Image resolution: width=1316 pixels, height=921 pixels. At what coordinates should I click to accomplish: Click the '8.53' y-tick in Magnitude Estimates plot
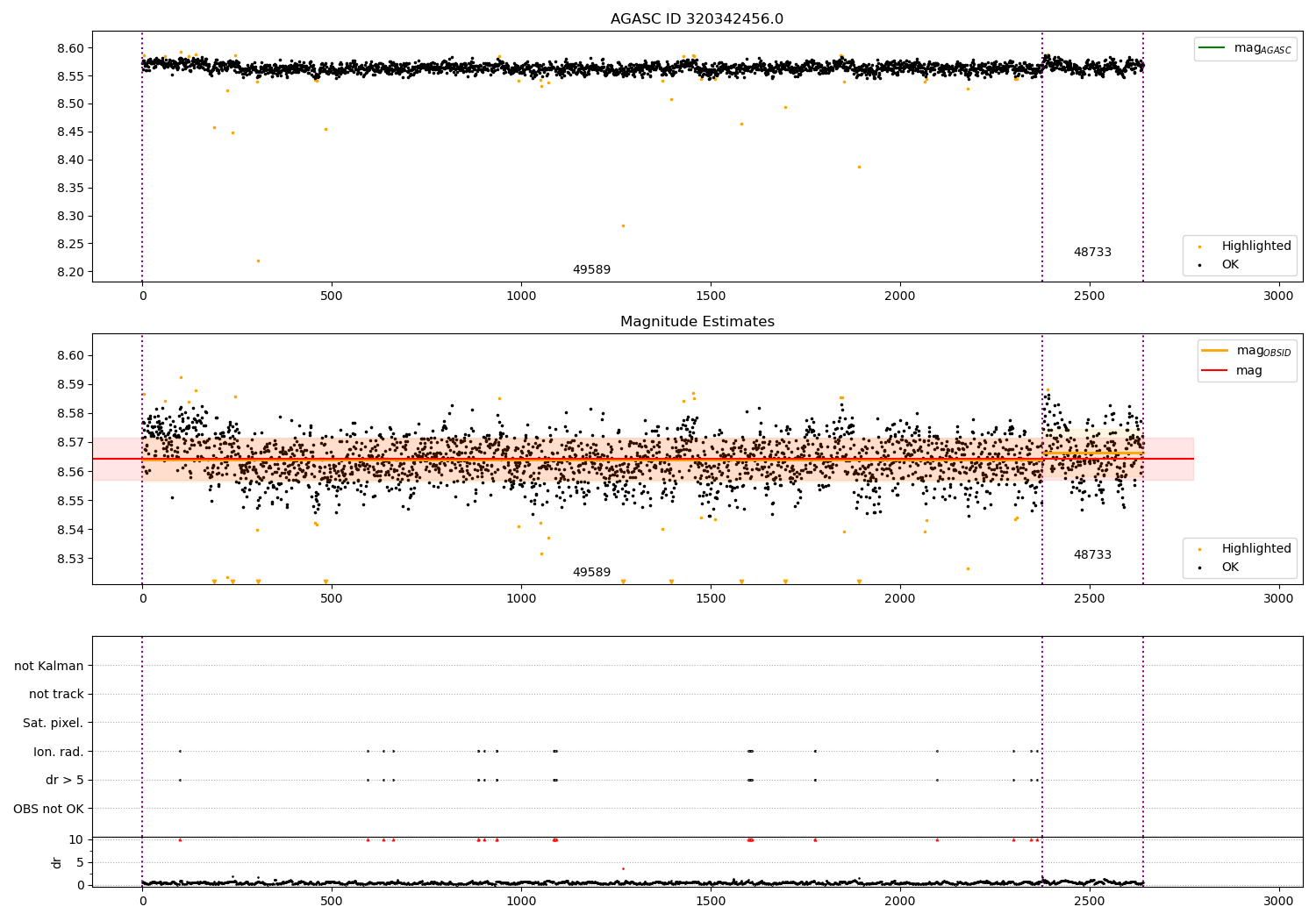[x=70, y=560]
